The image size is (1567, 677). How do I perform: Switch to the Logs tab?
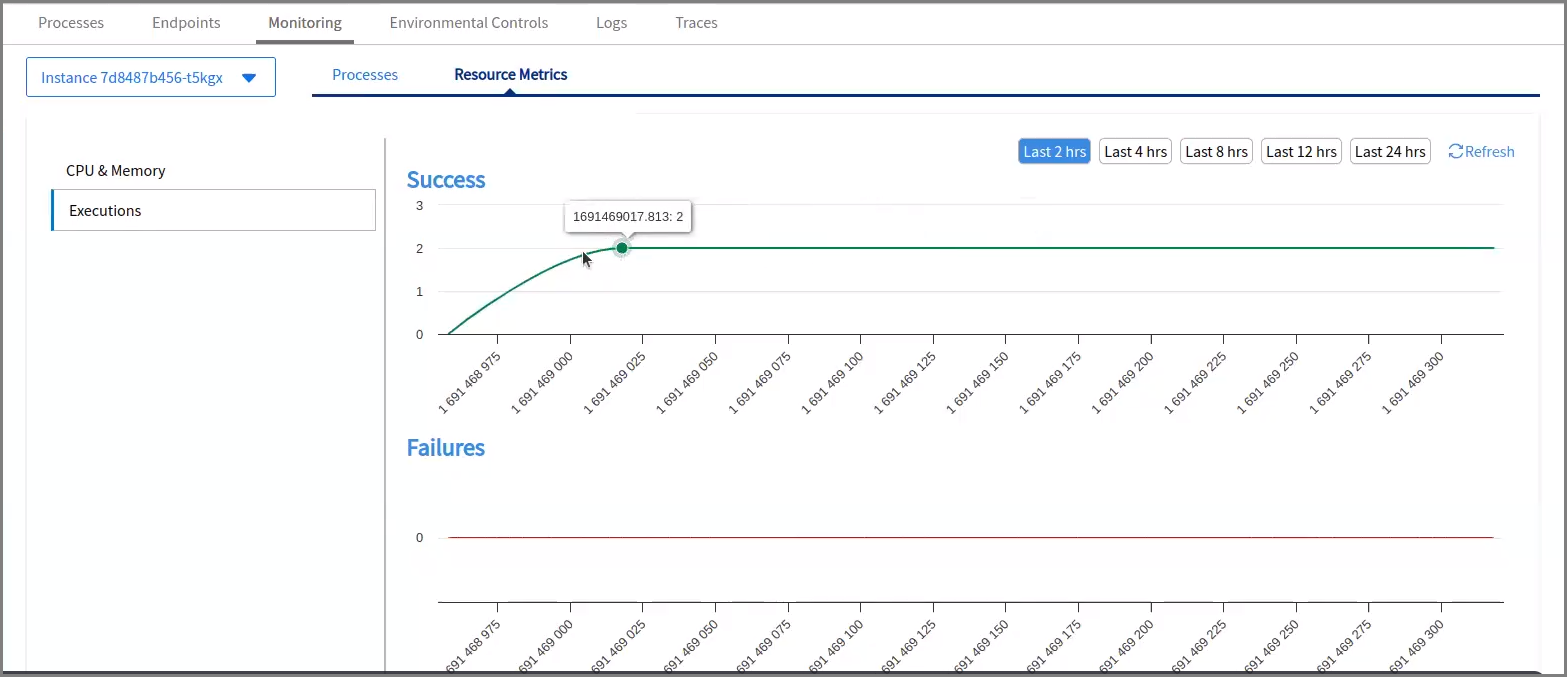(611, 22)
